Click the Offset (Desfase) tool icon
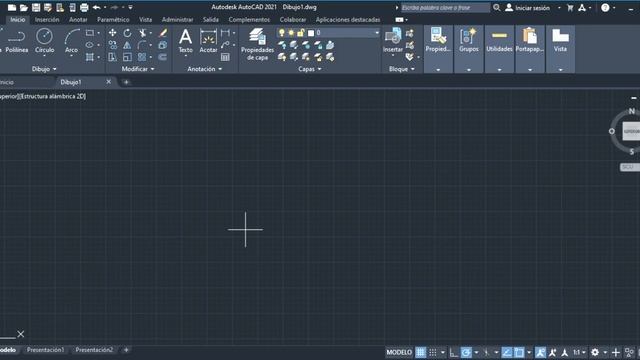Screen dimensions: 640x360 [x=162, y=57]
